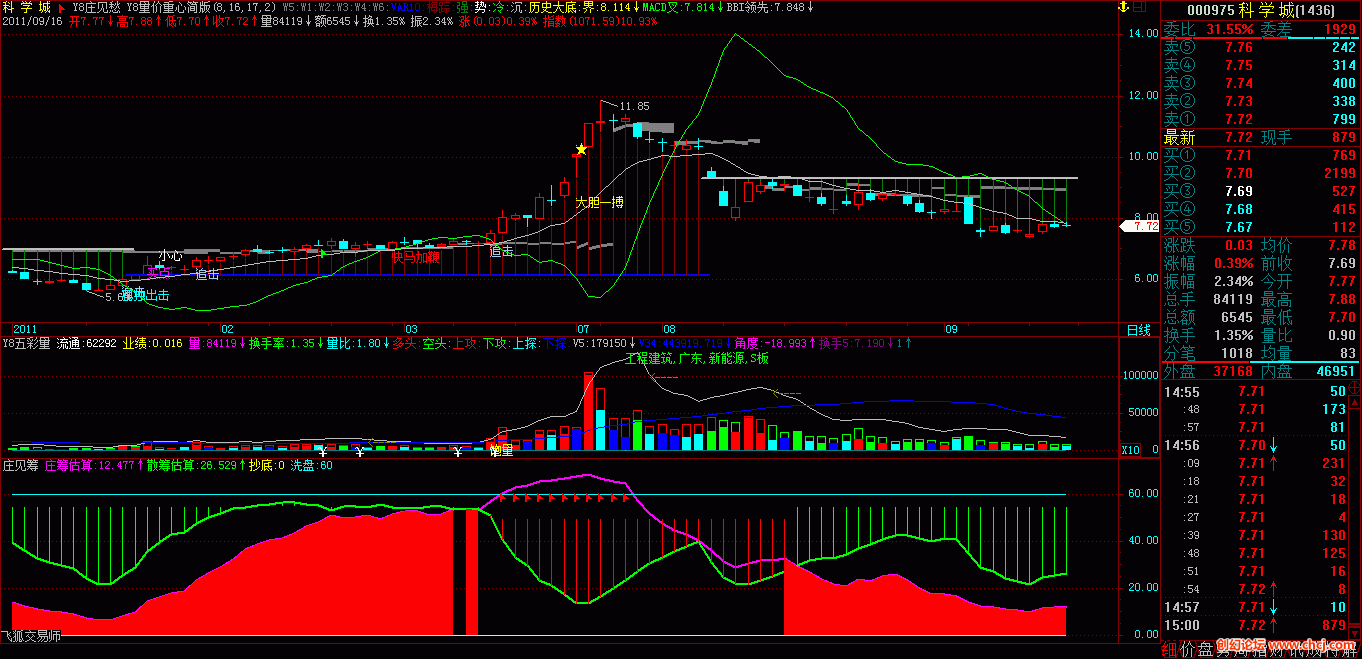This screenshot has width=1362, height=659.
Task: Click the 业绩:0.016 value
Action: point(152,343)
